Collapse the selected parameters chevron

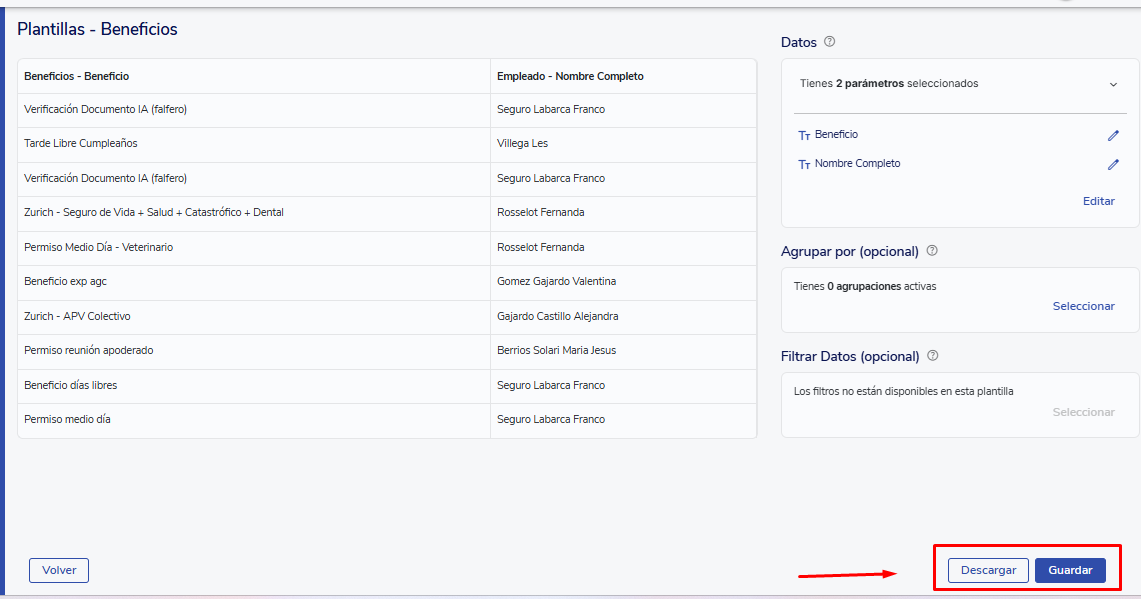click(1113, 84)
